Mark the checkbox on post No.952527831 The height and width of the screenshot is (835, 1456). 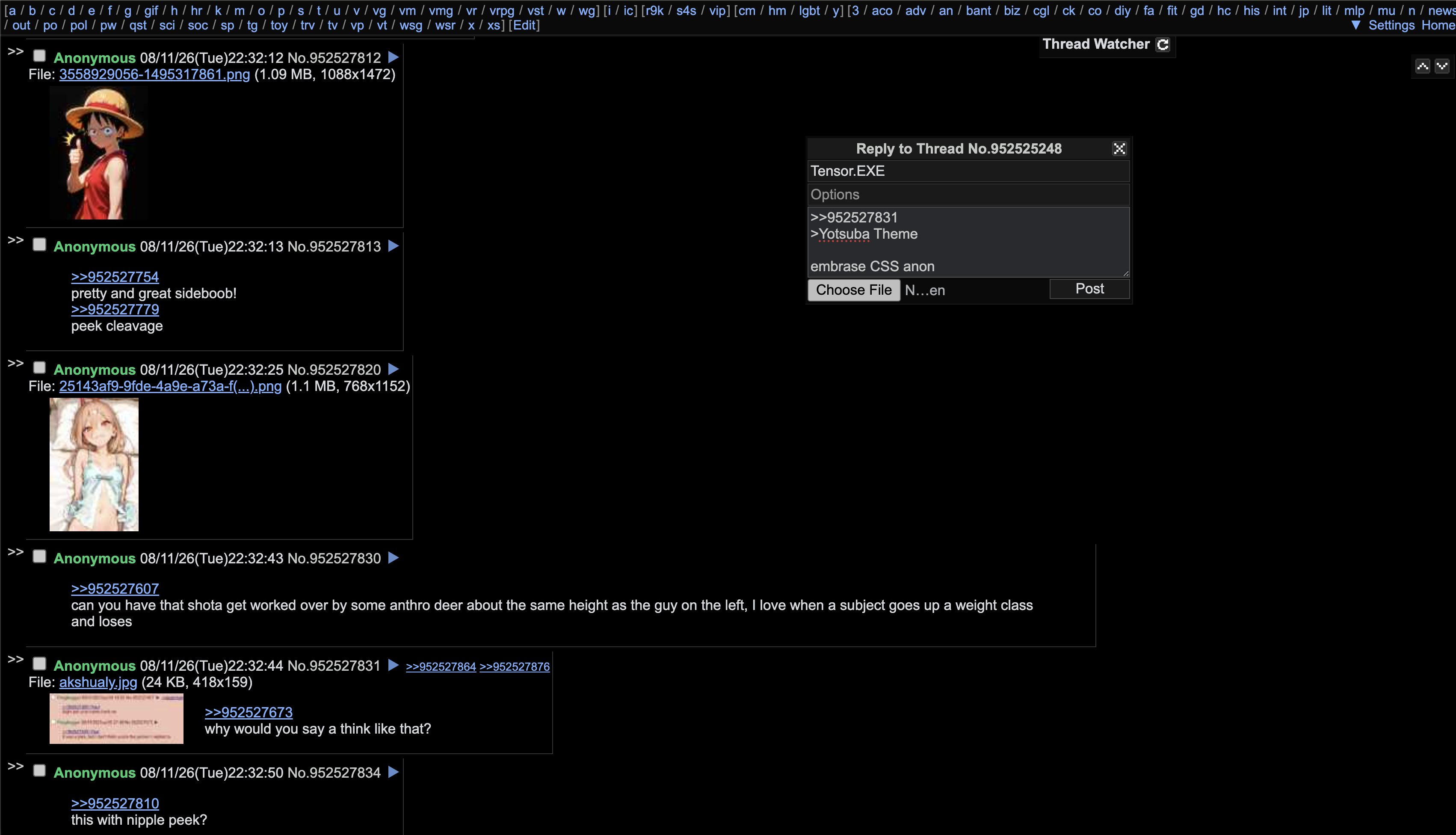click(x=39, y=664)
